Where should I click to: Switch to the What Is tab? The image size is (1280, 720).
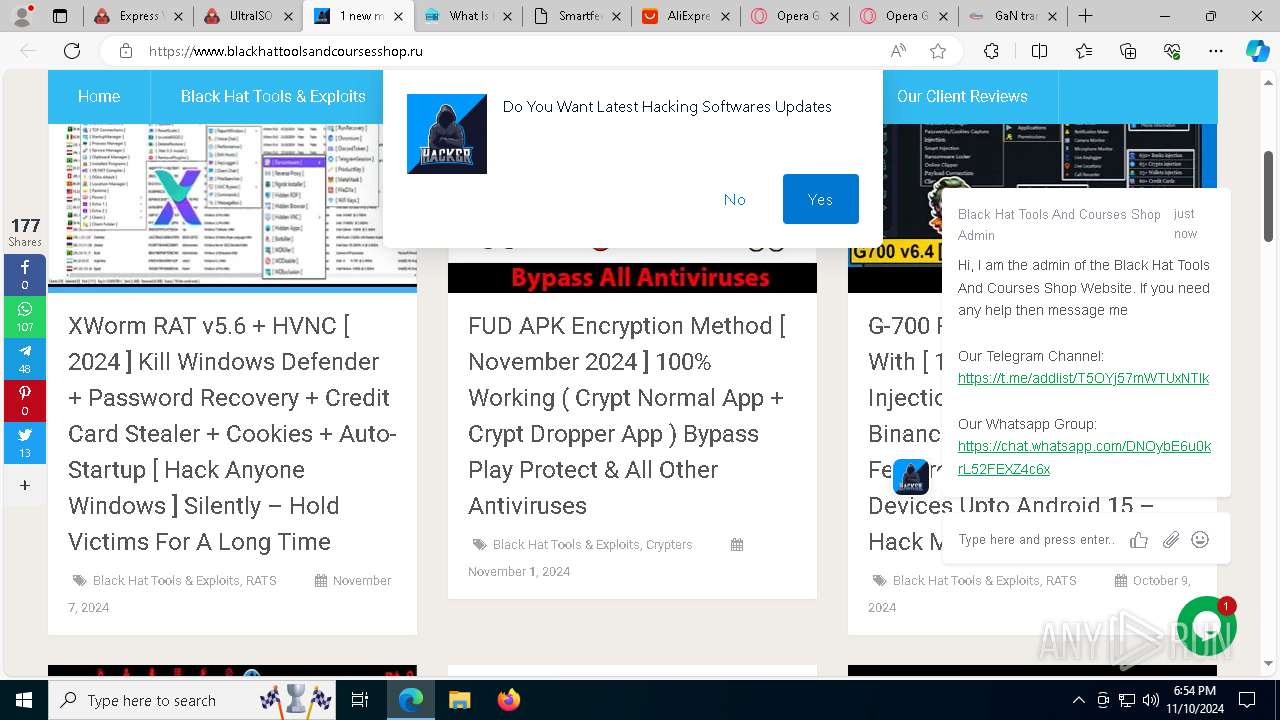point(468,16)
